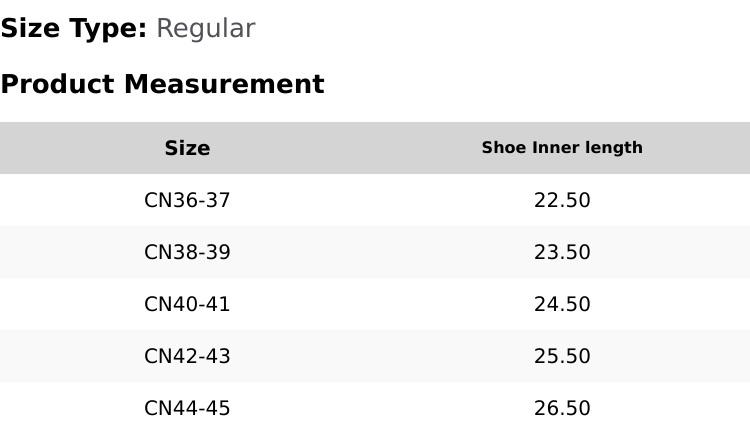Select the Regular size type value
This screenshot has height=434, width=750.
click(x=206, y=29)
